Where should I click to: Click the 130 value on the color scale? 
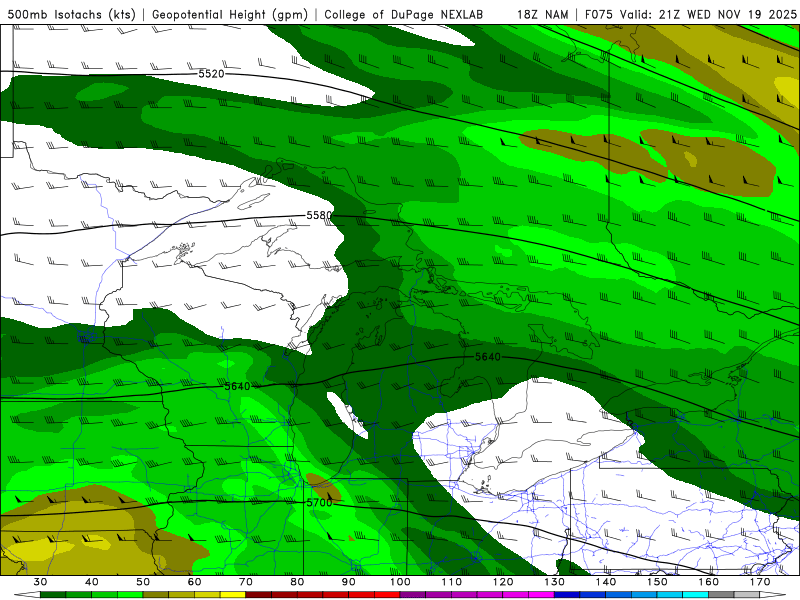pos(554,582)
